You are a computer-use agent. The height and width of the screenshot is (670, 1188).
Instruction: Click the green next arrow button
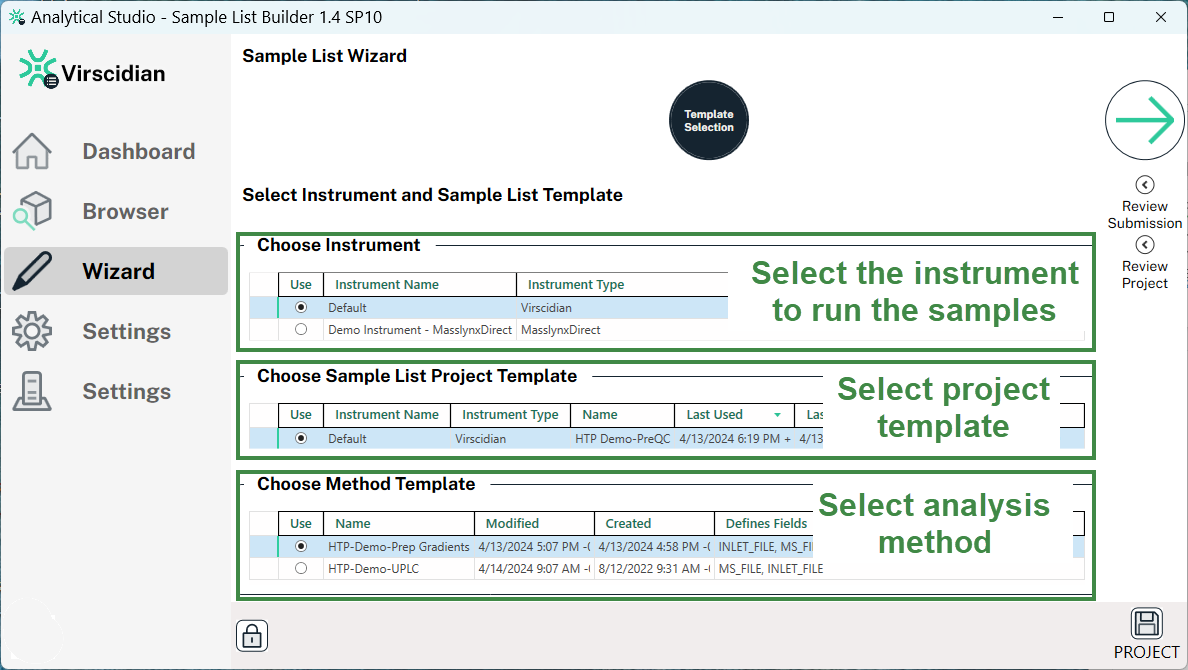tap(1144, 120)
